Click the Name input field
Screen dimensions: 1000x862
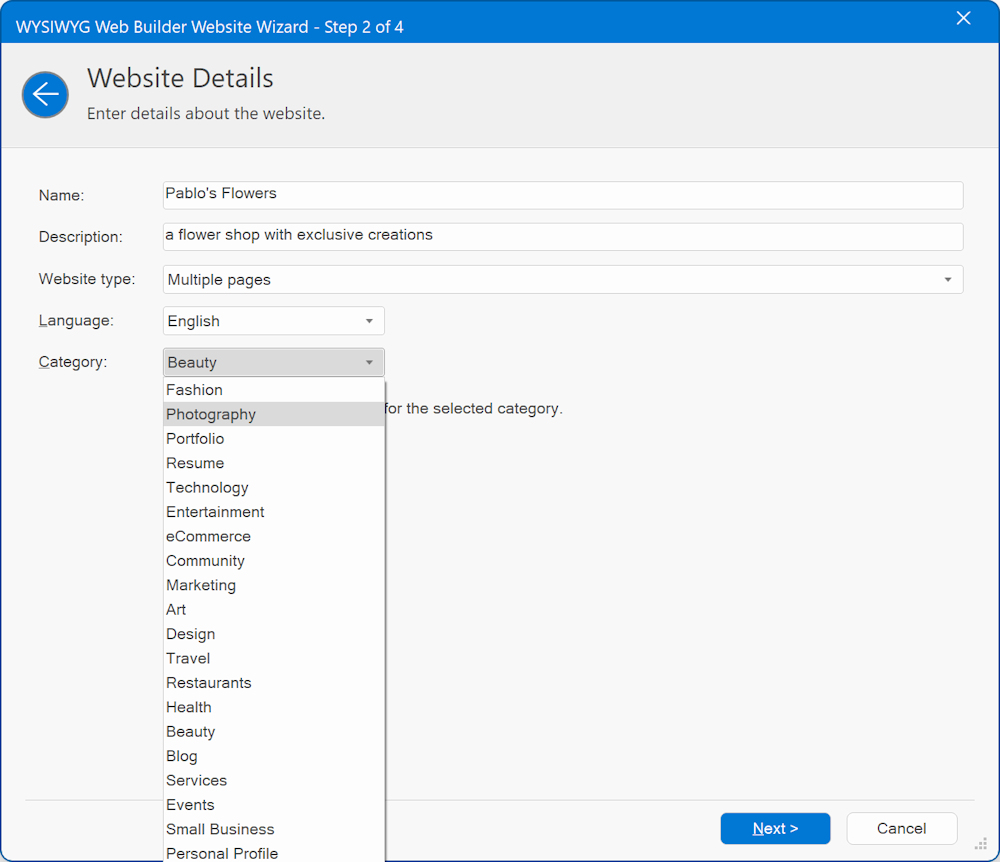(x=562, y=194)
